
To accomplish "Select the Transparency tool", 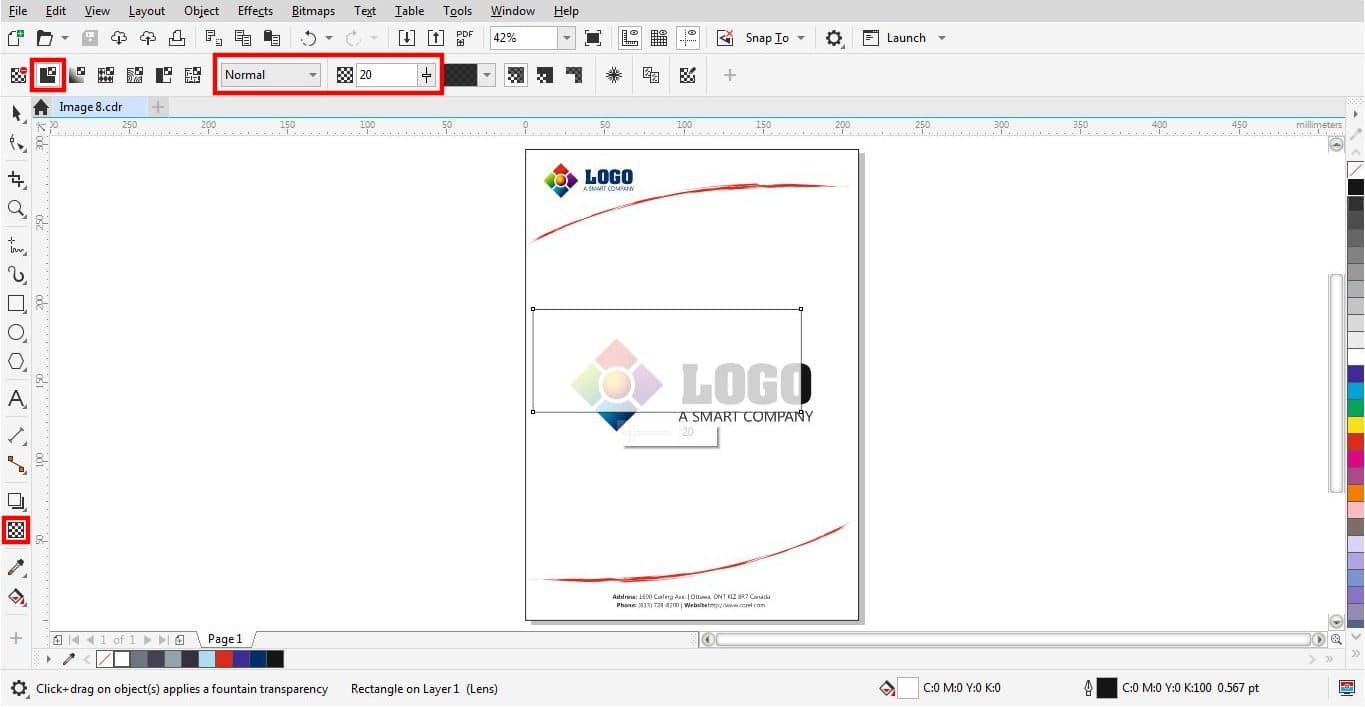I will coord(16,531).
